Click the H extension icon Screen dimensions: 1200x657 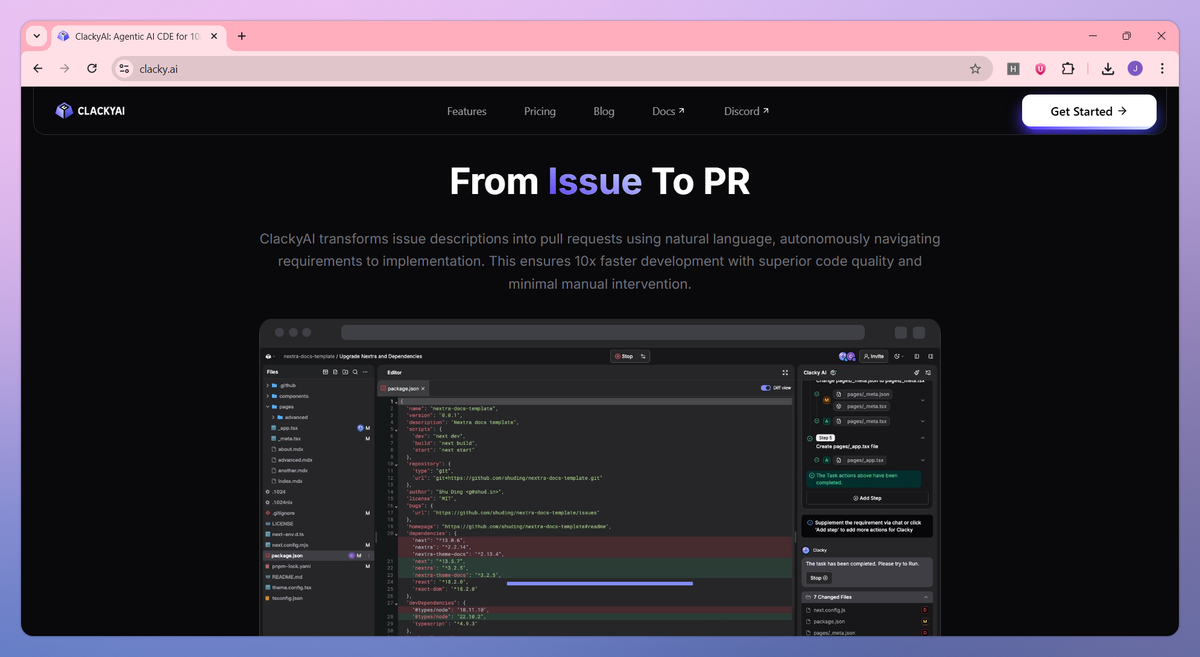click(x=1013, y=69)
